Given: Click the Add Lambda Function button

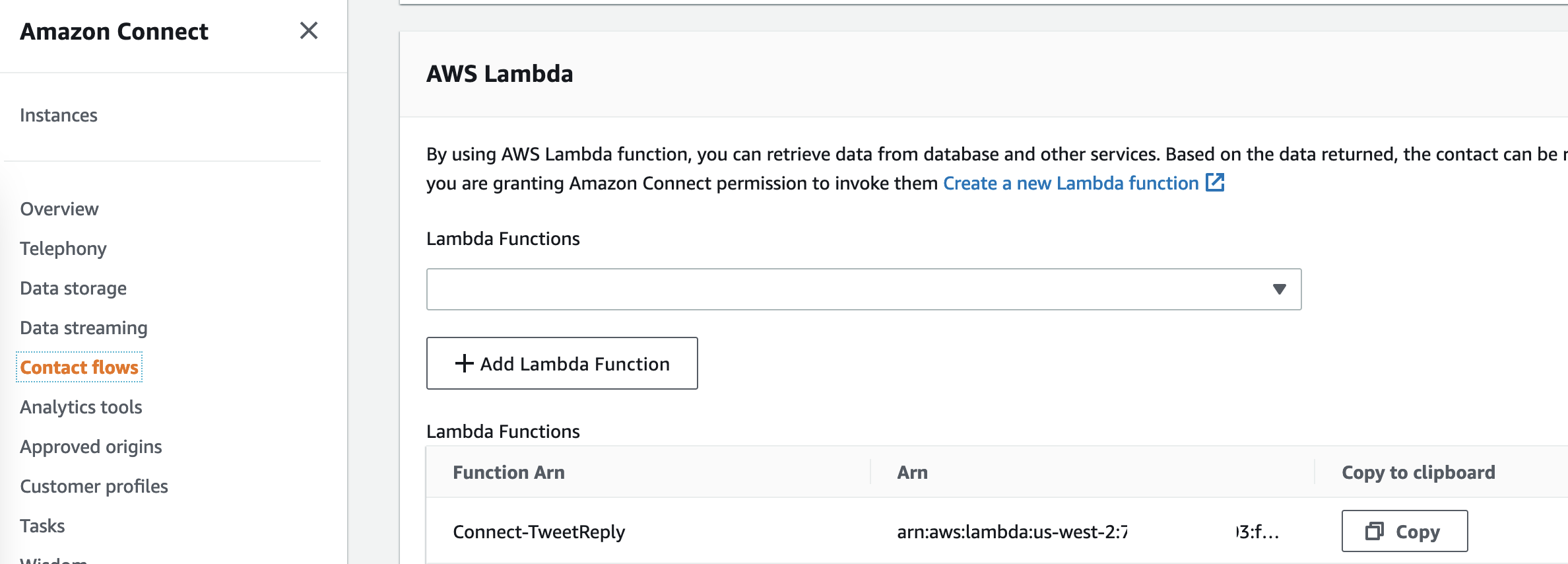Looking at the screenshot, I should tap(562, 363).
